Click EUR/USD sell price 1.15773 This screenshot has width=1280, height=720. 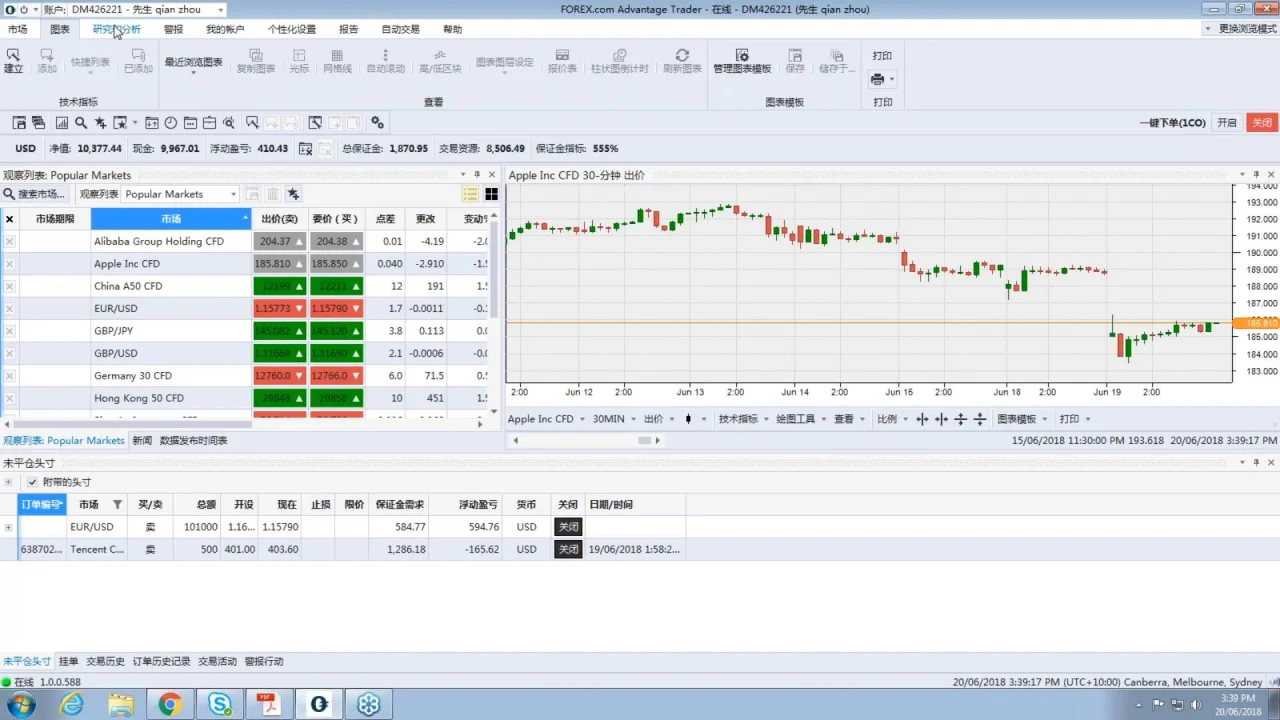click(279, 308)
